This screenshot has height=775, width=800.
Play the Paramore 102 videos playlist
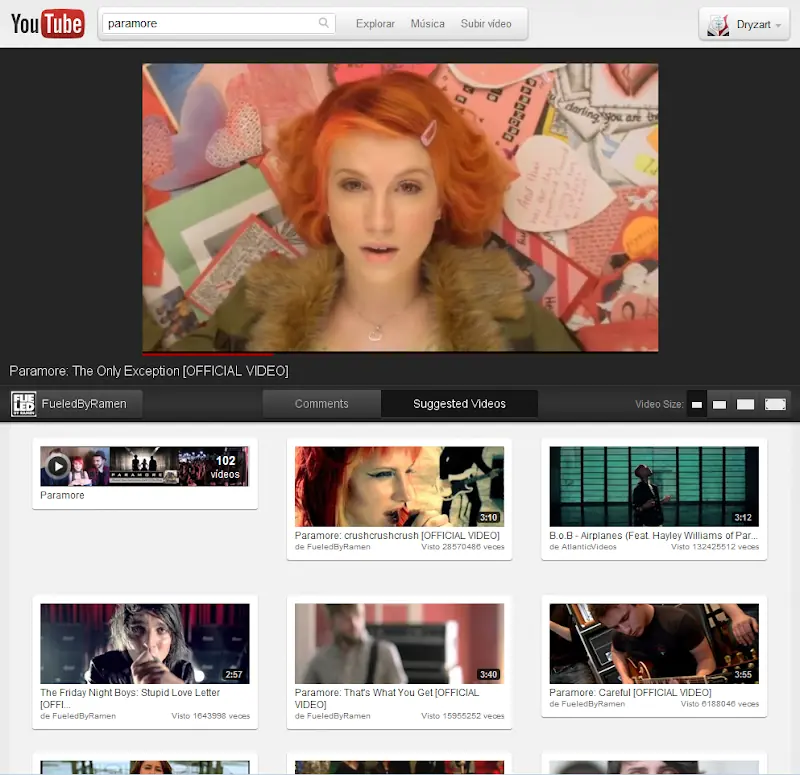[x=58, y=466]
